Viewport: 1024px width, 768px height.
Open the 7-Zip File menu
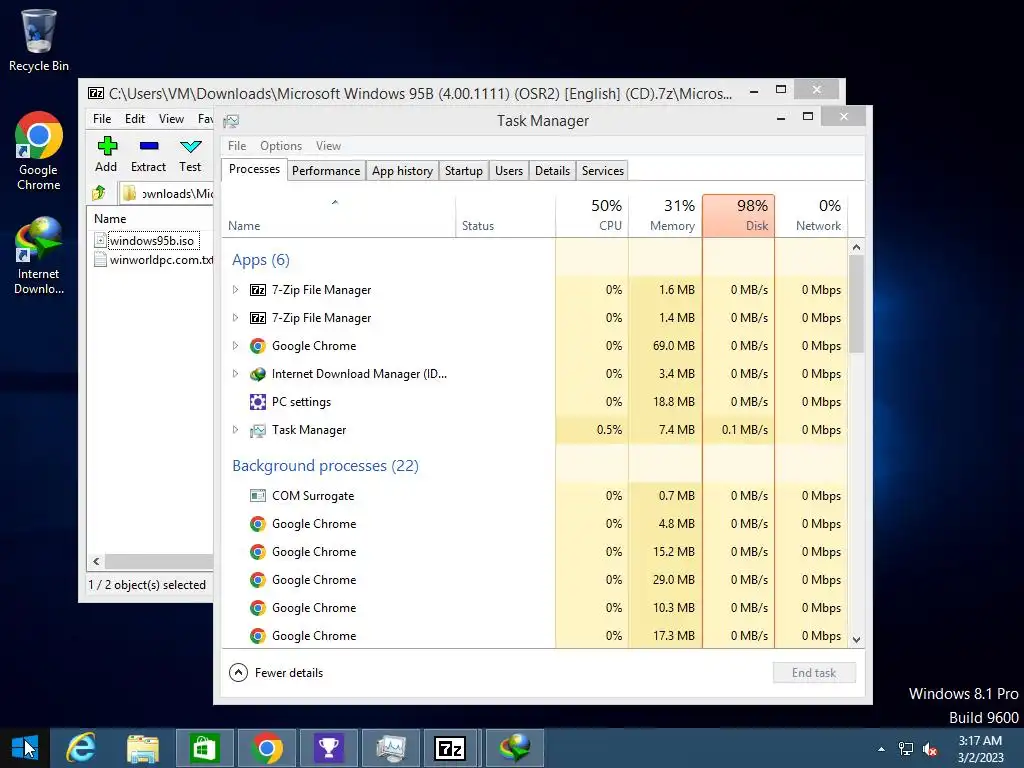coord(102,119)
